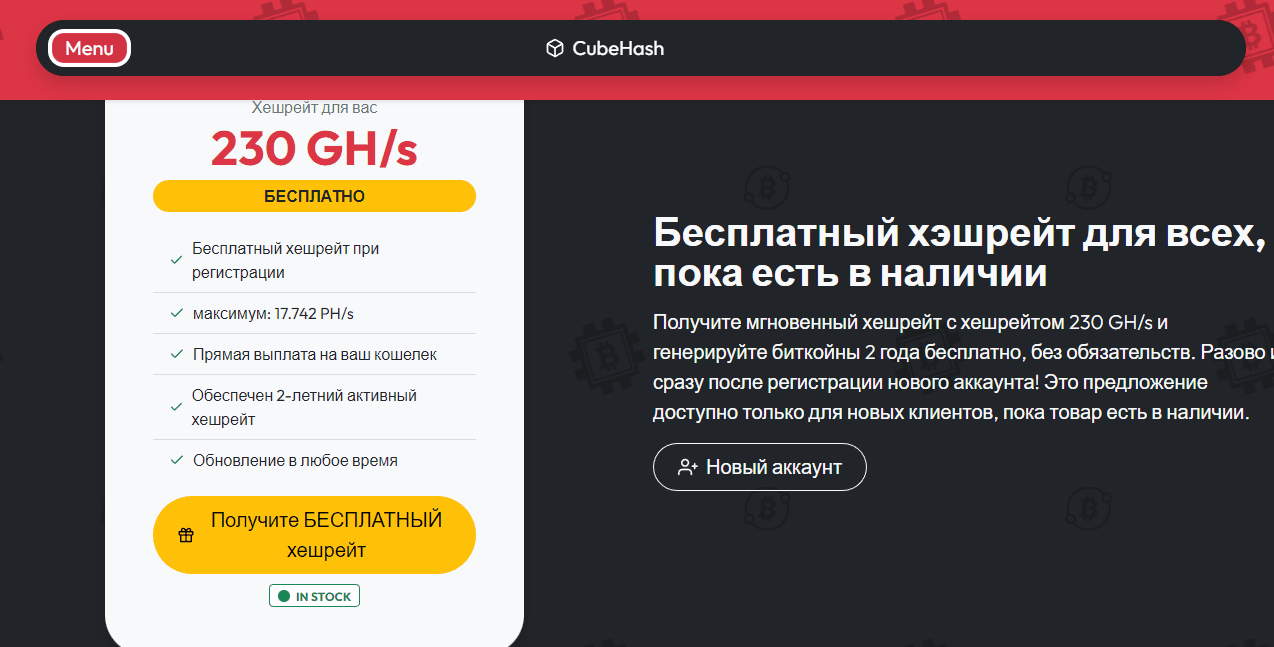
Task: Click the "Обновление в любое время" feature text
Action: coord(295,461)
